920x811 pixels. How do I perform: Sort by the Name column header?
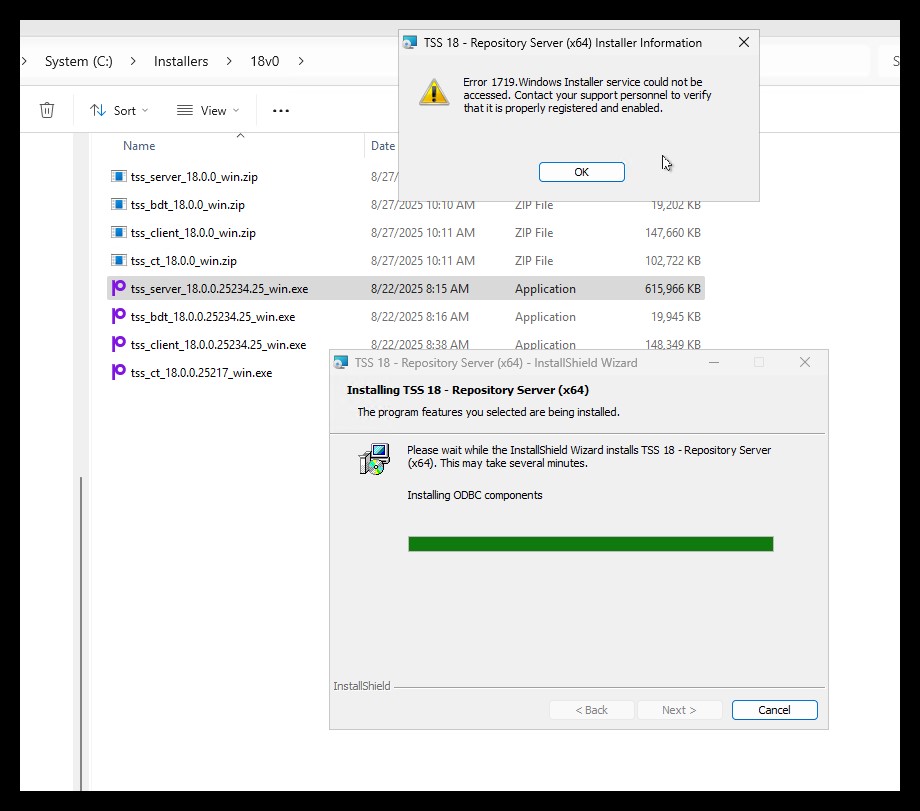139,146
